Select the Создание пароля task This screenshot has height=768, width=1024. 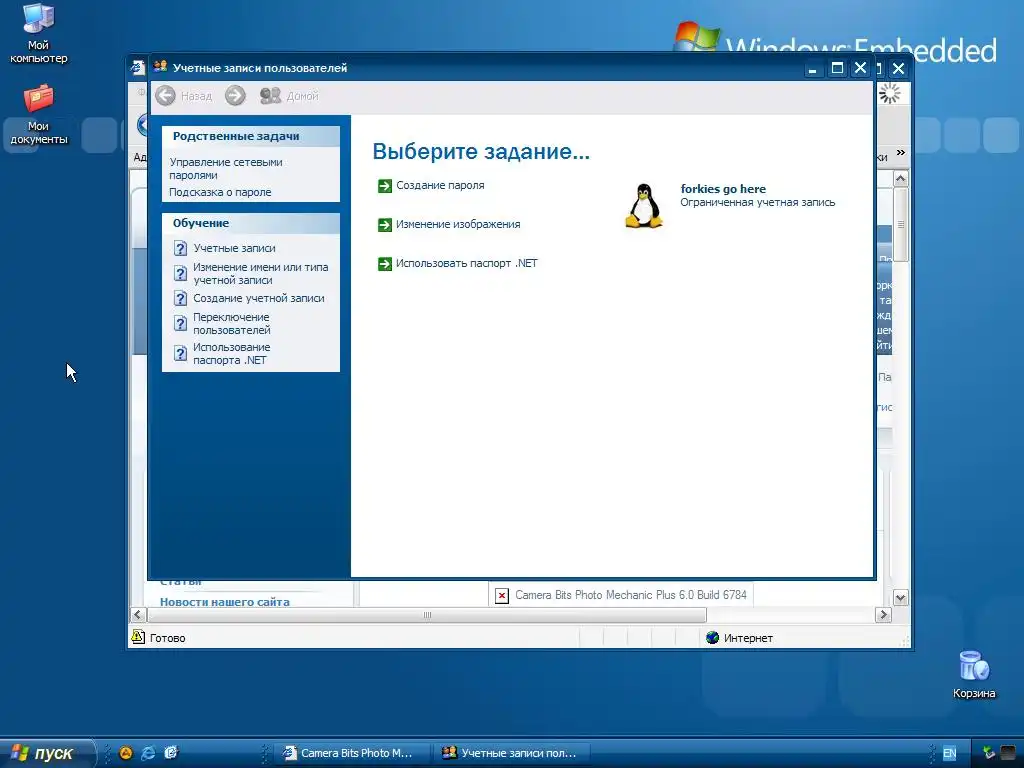440,185
